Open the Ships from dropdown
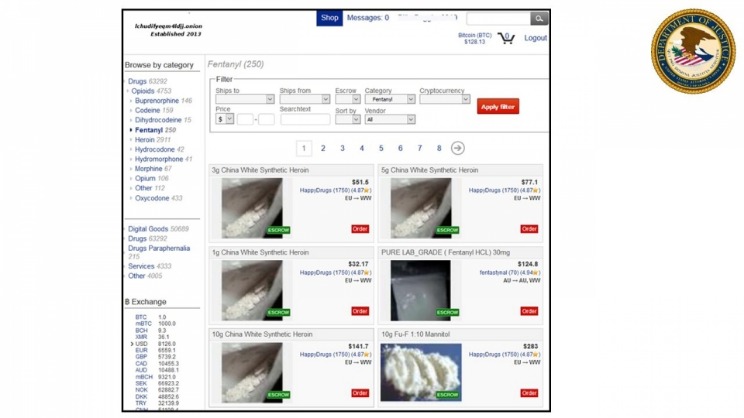Screen dimensions: 744x418 [305, 100]
